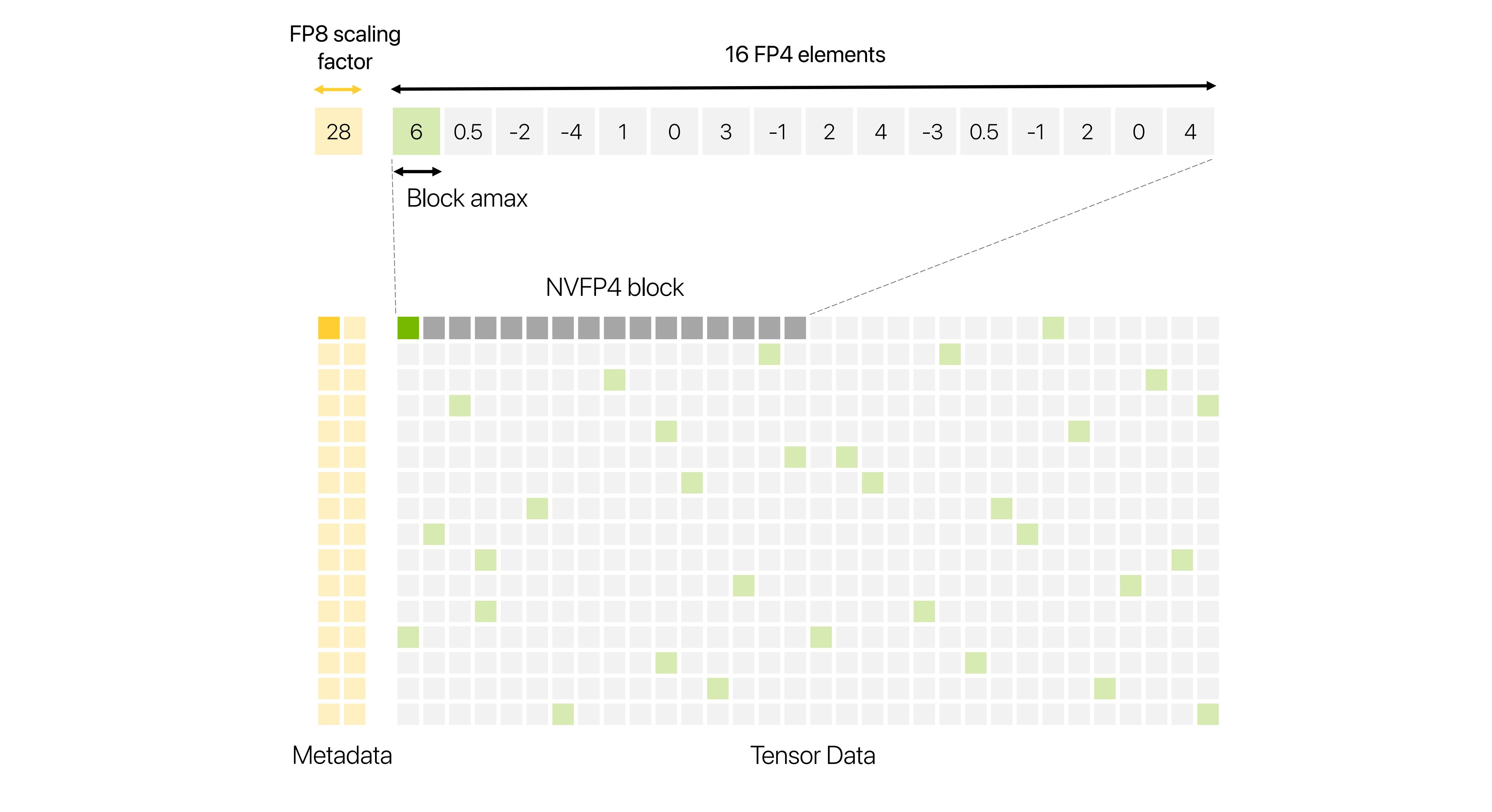Viewport: 1492px width, 812px height.
Task: Pick the FP4 cell with value 3
Action: click(x=726, y=131)
